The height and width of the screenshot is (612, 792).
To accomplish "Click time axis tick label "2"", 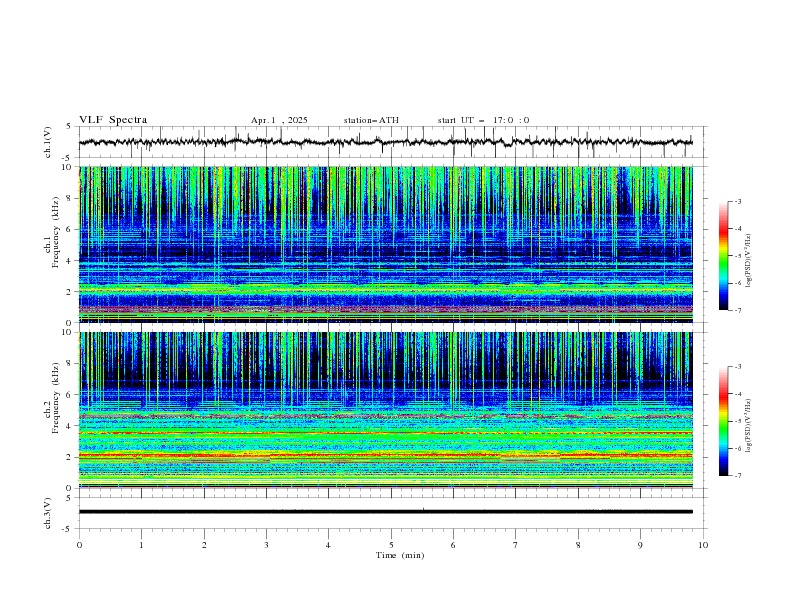I will (x=204, y=545).
